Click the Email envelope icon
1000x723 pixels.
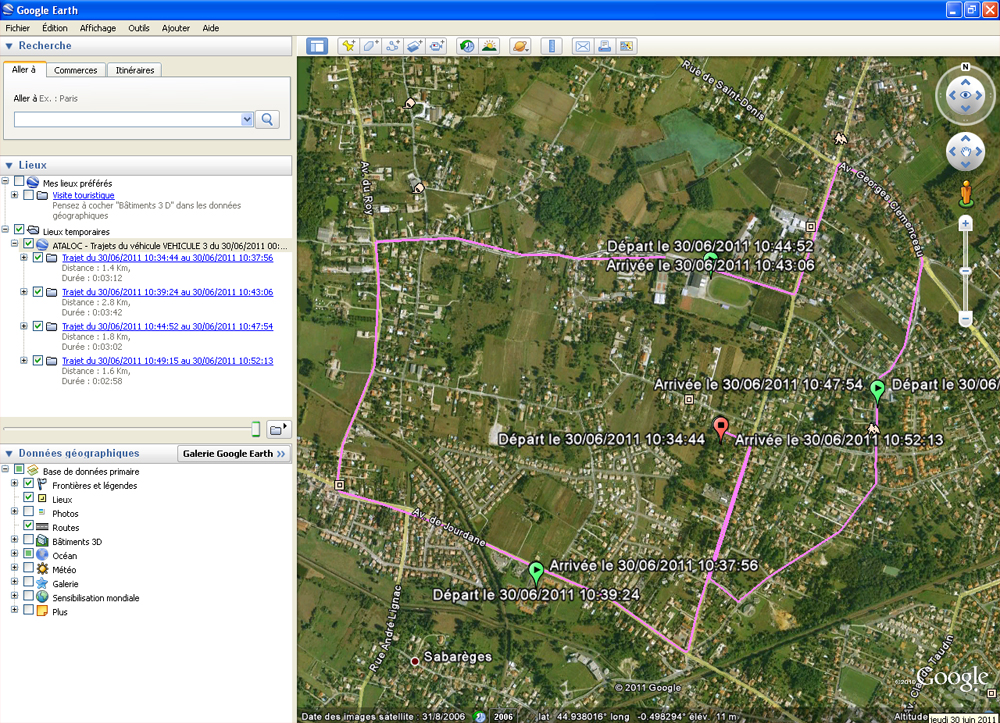[x=582, y=46]
